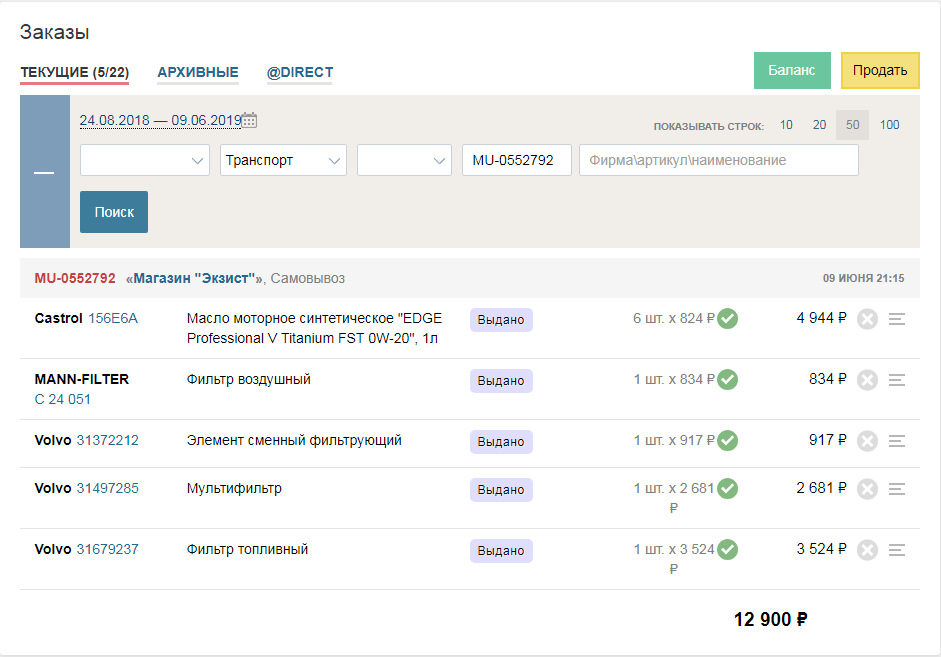Click cancel X icon on Volvo 31497285 row

(867, 489)
